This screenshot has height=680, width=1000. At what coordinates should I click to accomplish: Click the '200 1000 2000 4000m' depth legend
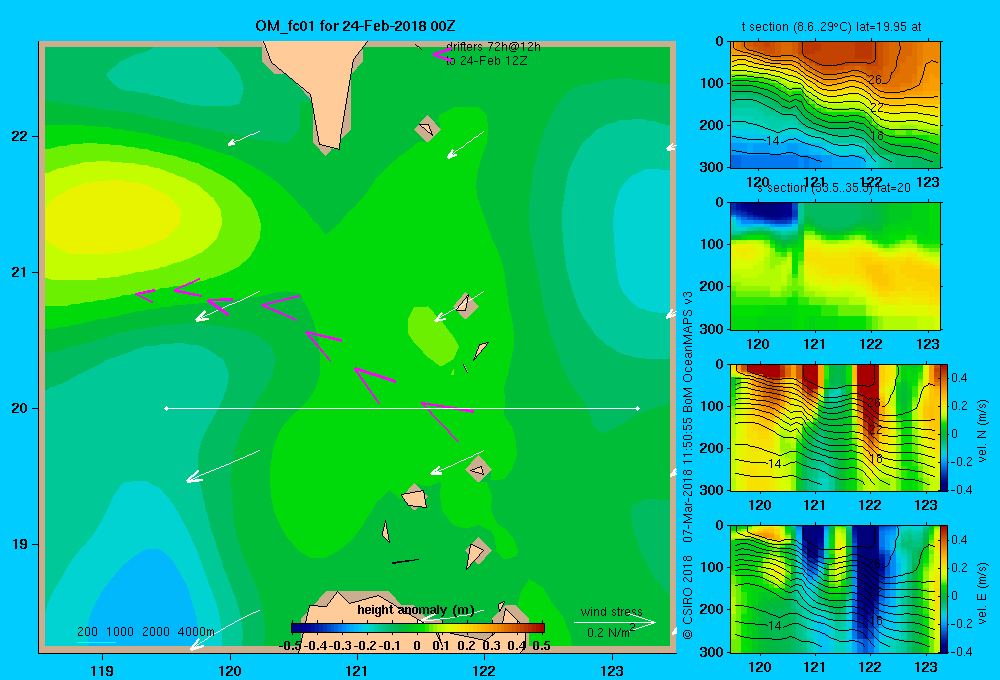(x=145, y=632)
